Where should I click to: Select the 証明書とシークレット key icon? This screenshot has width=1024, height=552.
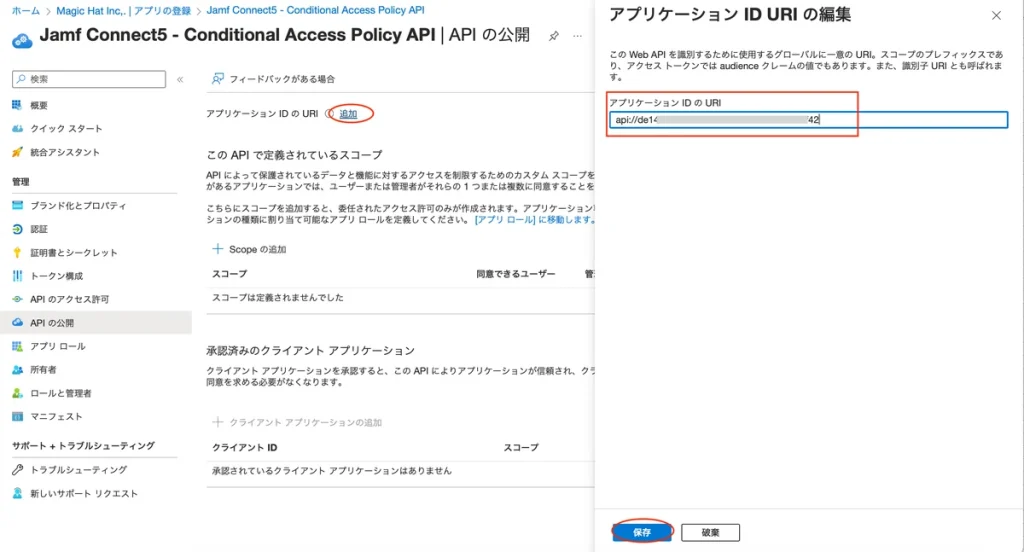pyautogui.click(x=17, y=253)
